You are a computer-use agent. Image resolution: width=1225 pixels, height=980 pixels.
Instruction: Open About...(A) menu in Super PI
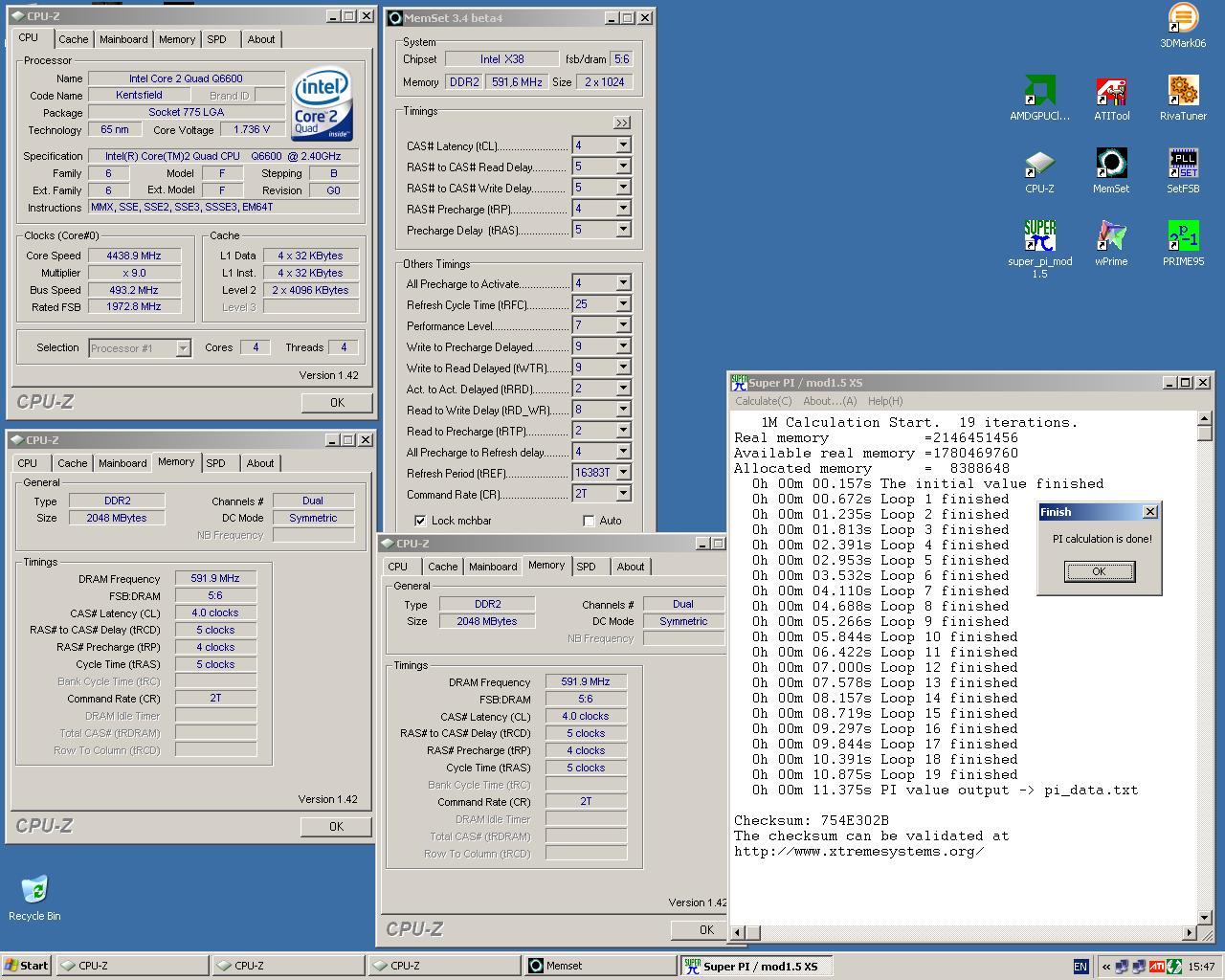830,401
